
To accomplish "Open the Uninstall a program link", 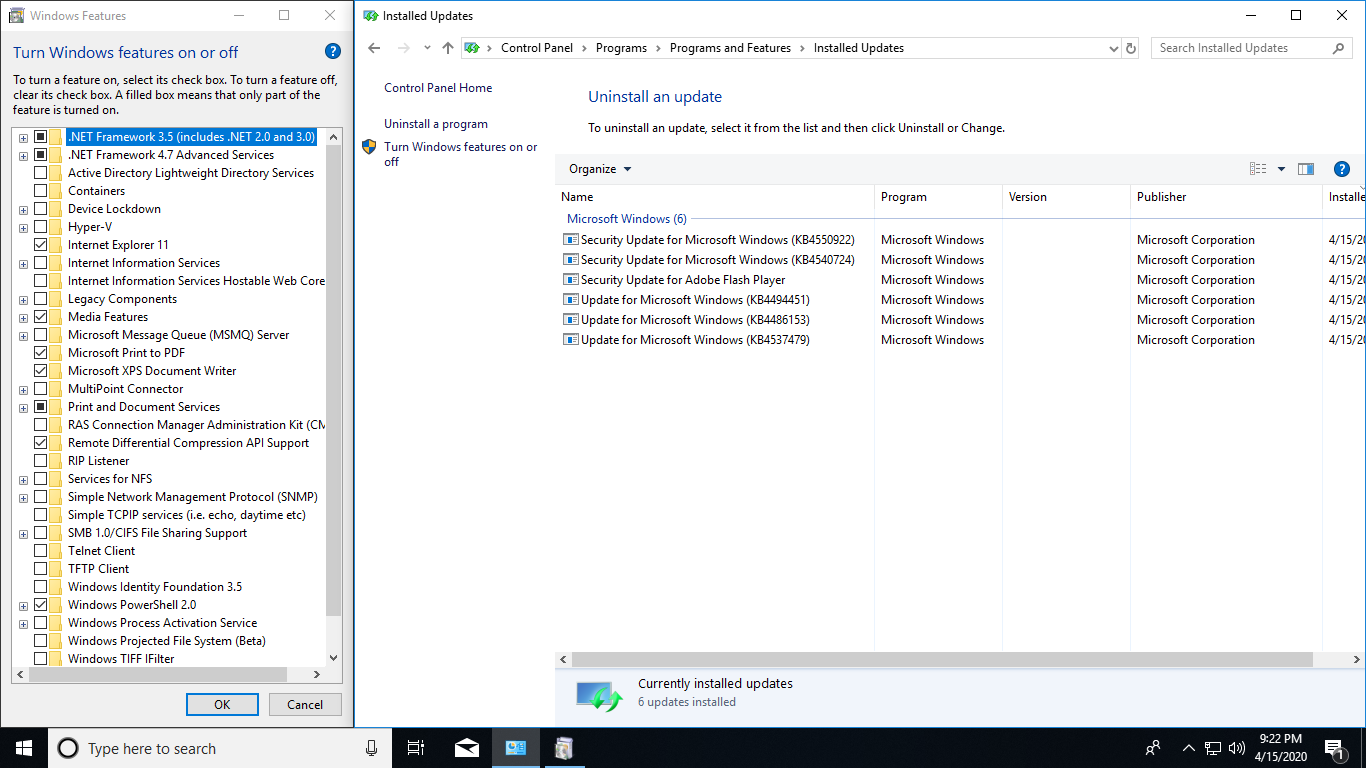I will (x=436, y=124).
